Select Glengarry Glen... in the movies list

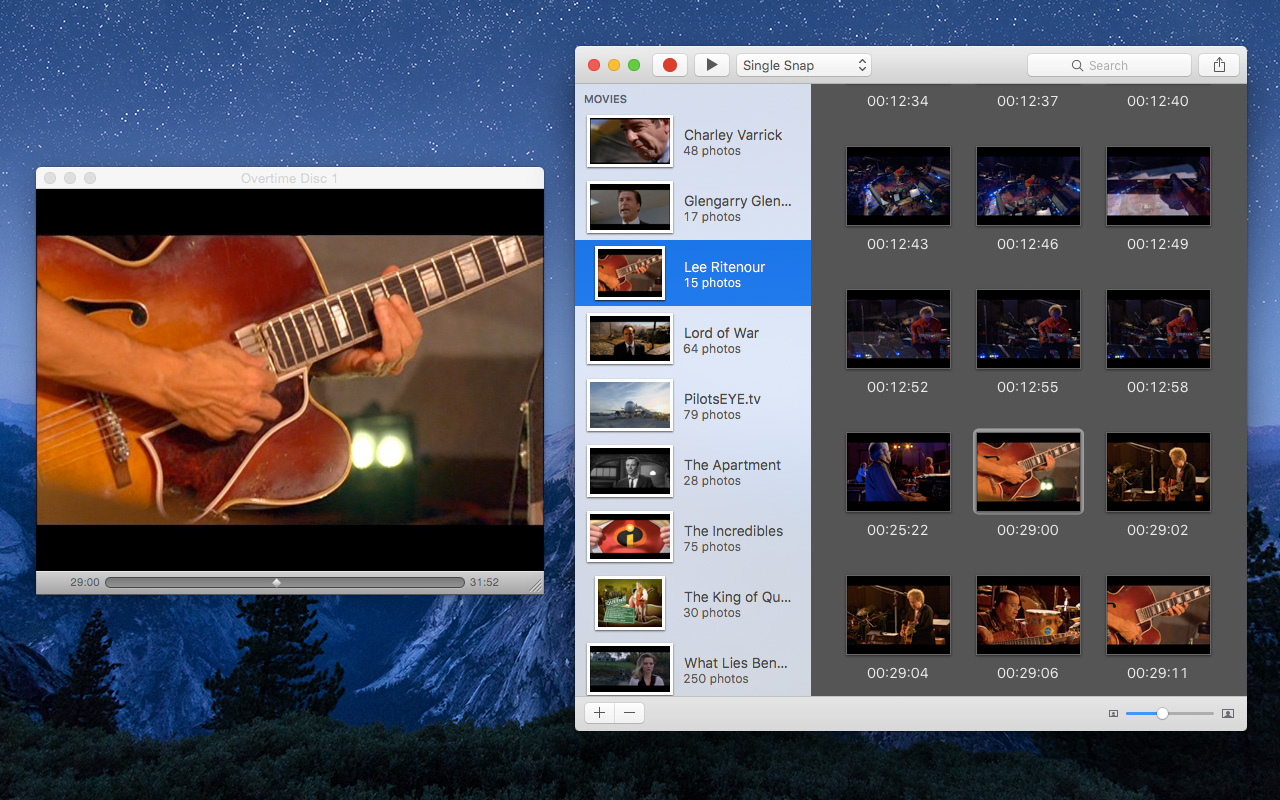[x=693, y=208]
